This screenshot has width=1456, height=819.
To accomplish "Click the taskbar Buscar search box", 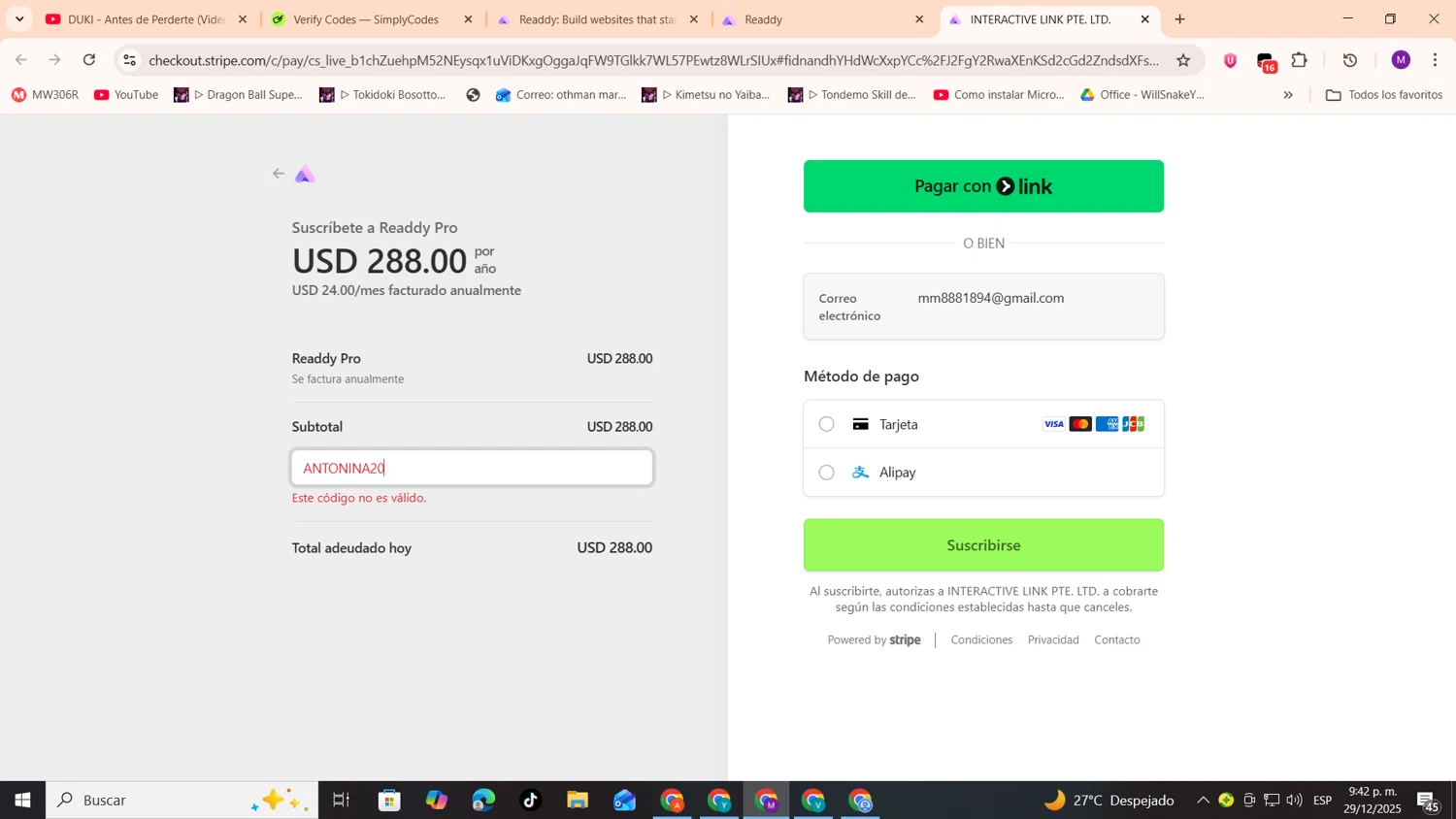I will click(182, 801).
